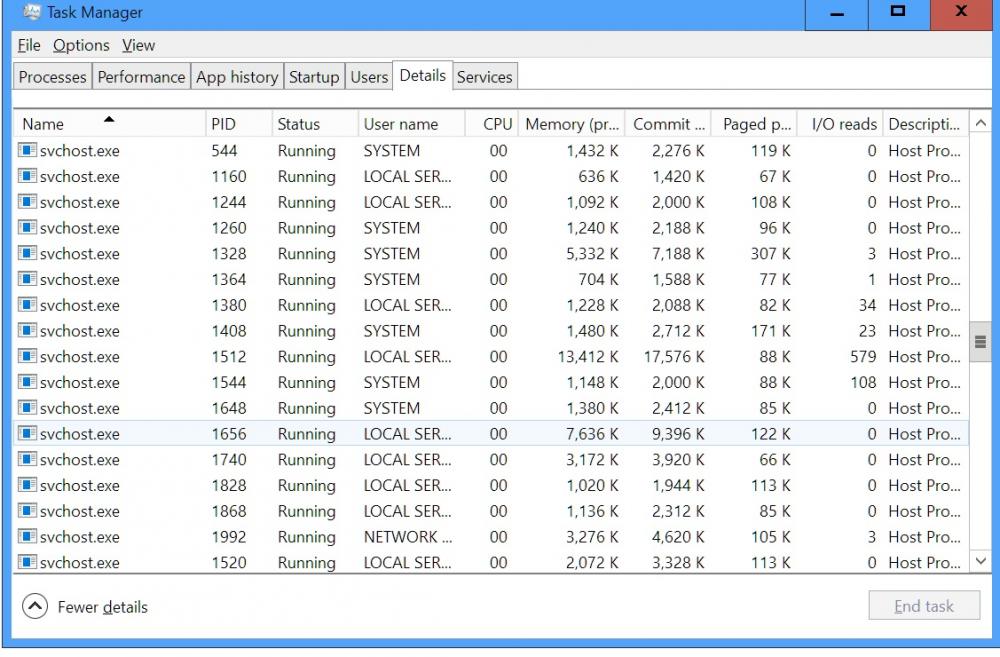Click the scrollbar down arrow
Screen dimensions: 1000x657
(x=980, y=561)
